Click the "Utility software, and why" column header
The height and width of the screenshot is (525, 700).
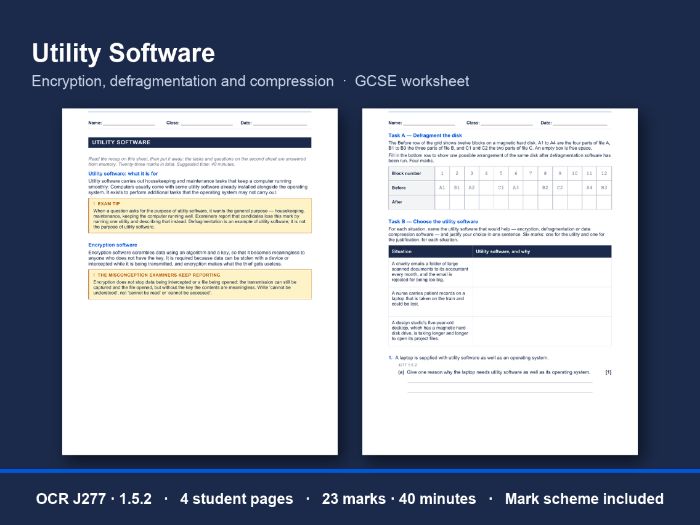[542, 251]
